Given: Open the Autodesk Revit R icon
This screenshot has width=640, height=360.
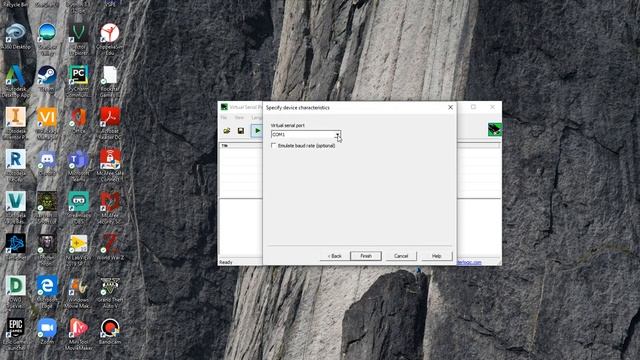Looking at the screenshot, I should point(16,166).
